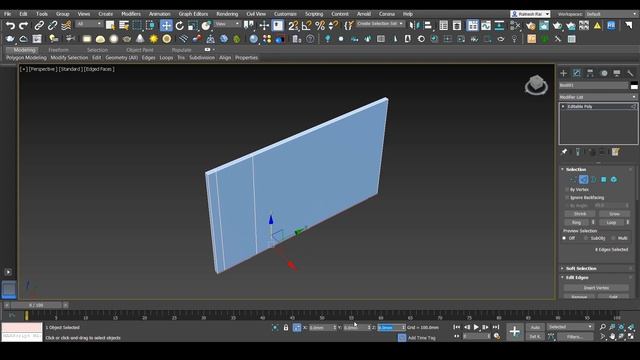The height and width of the screenshot is (360, 640).
Task: Activate Select and Scale tool
Action: (x=193, y=26)
